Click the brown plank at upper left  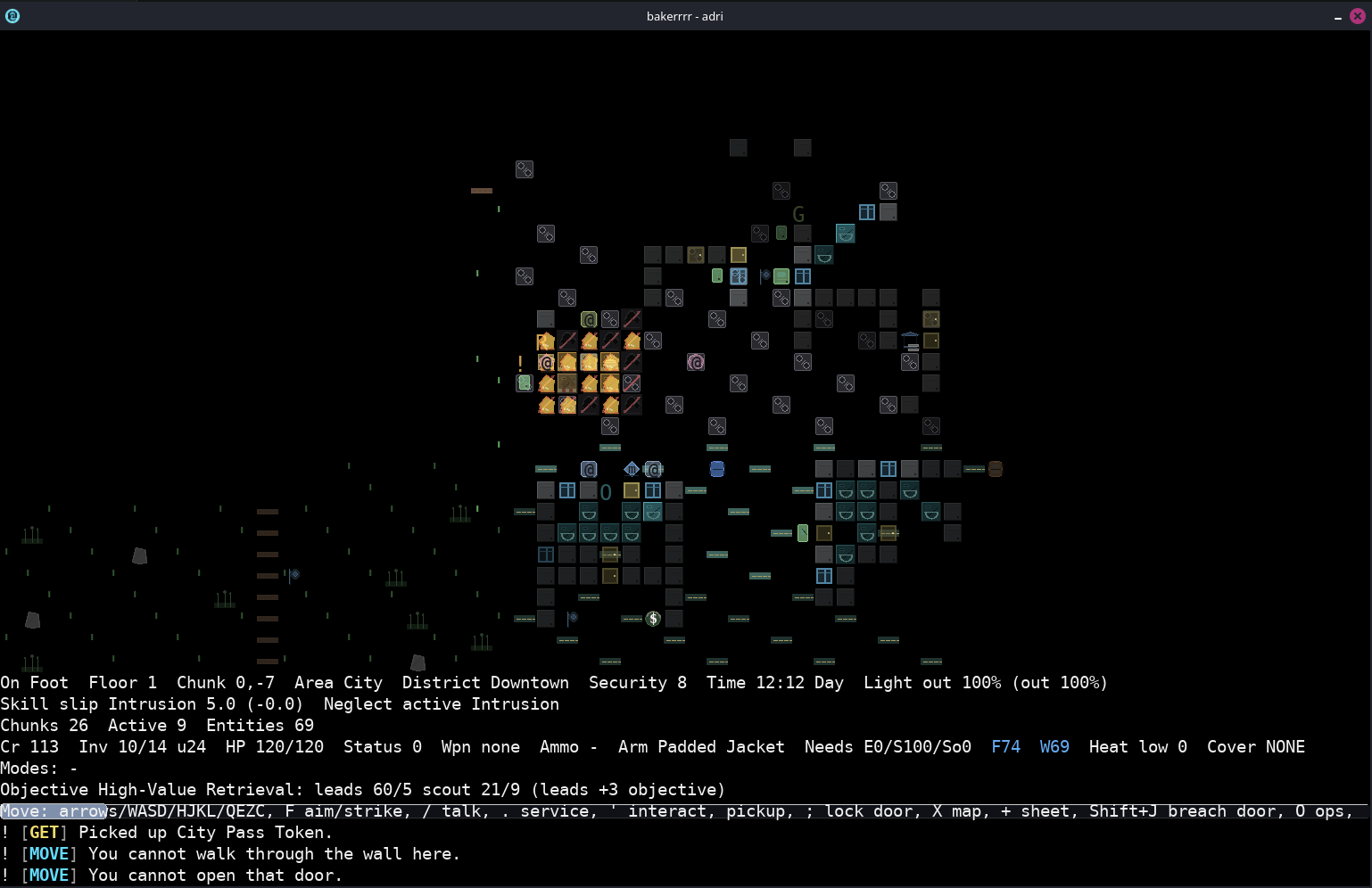click(x=482, y=191)
